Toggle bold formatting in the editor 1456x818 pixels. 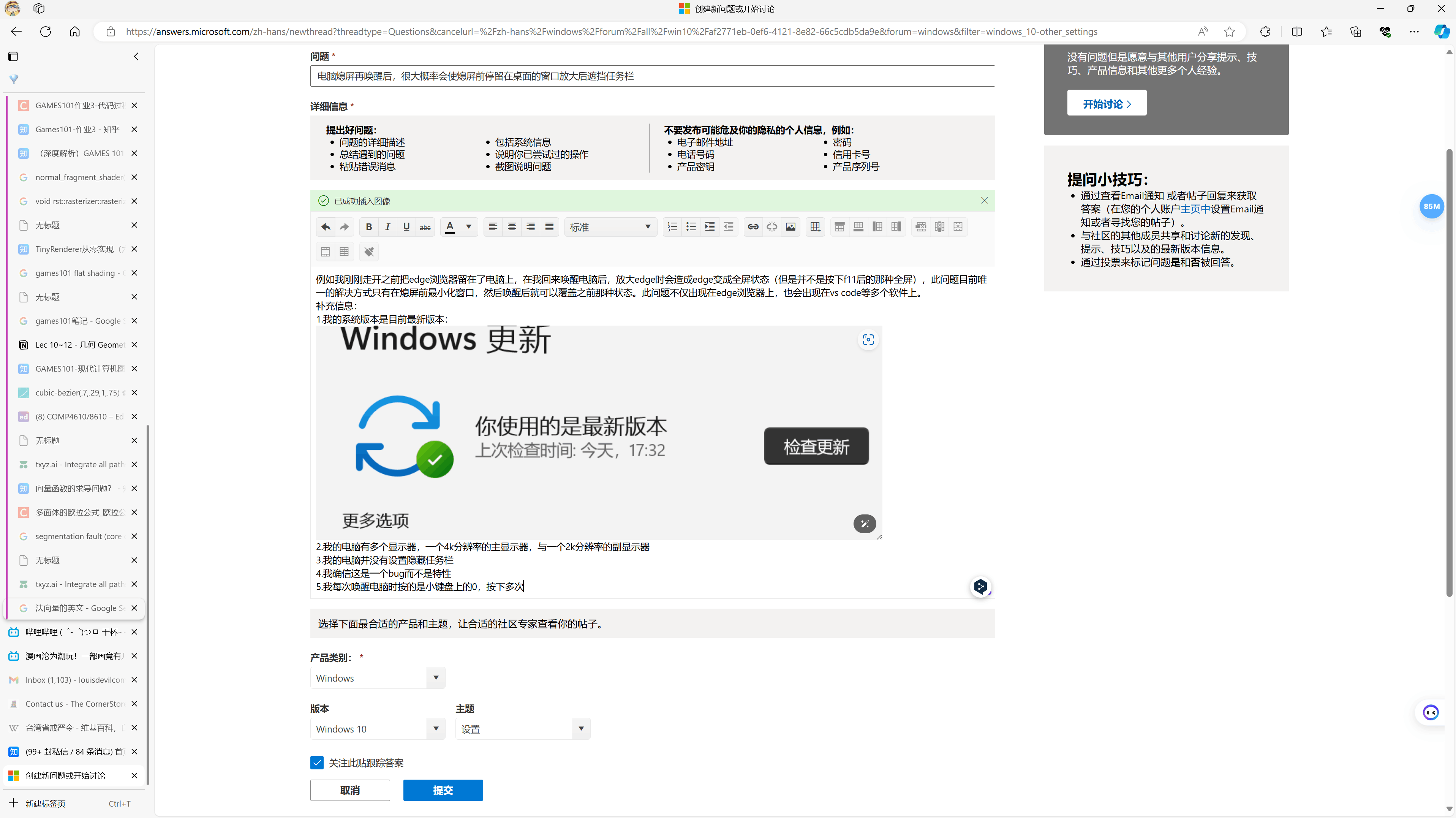pos(368,227)
